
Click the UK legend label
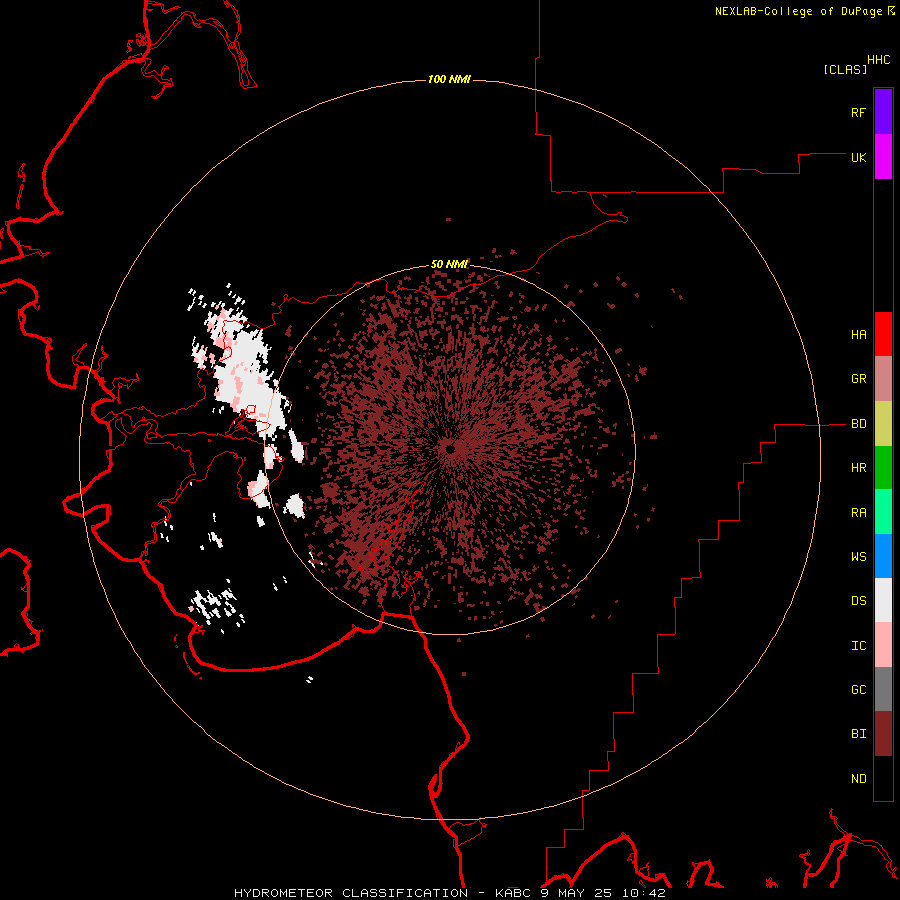pos(858,157)
